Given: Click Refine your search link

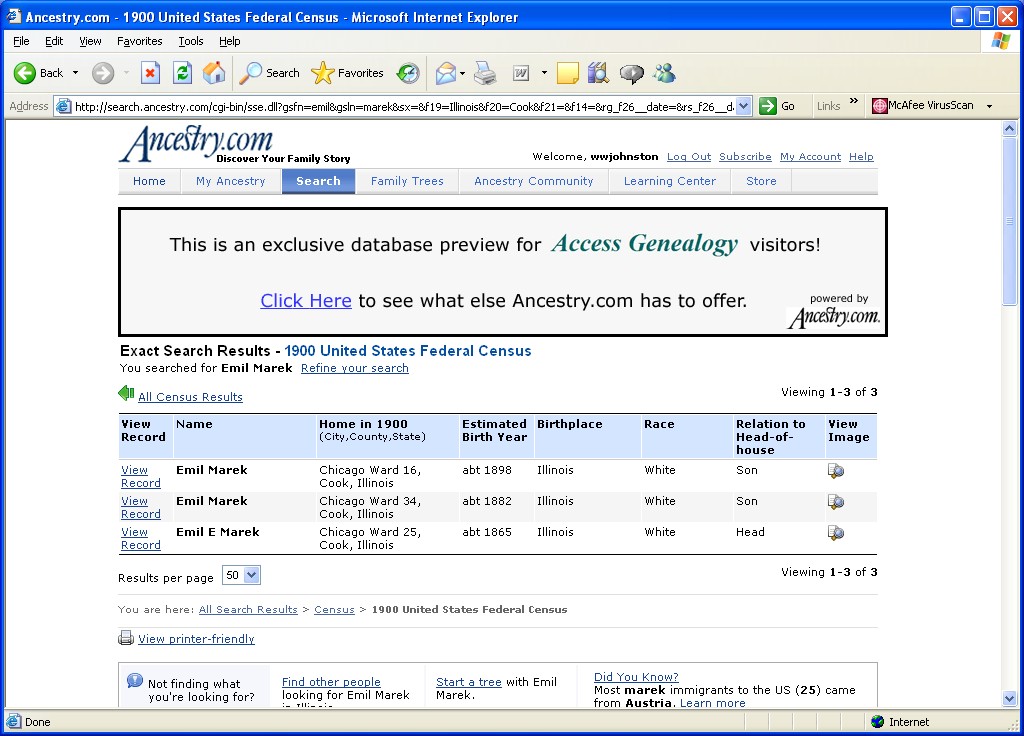Looking at the screenshot, I should point(355,368).
